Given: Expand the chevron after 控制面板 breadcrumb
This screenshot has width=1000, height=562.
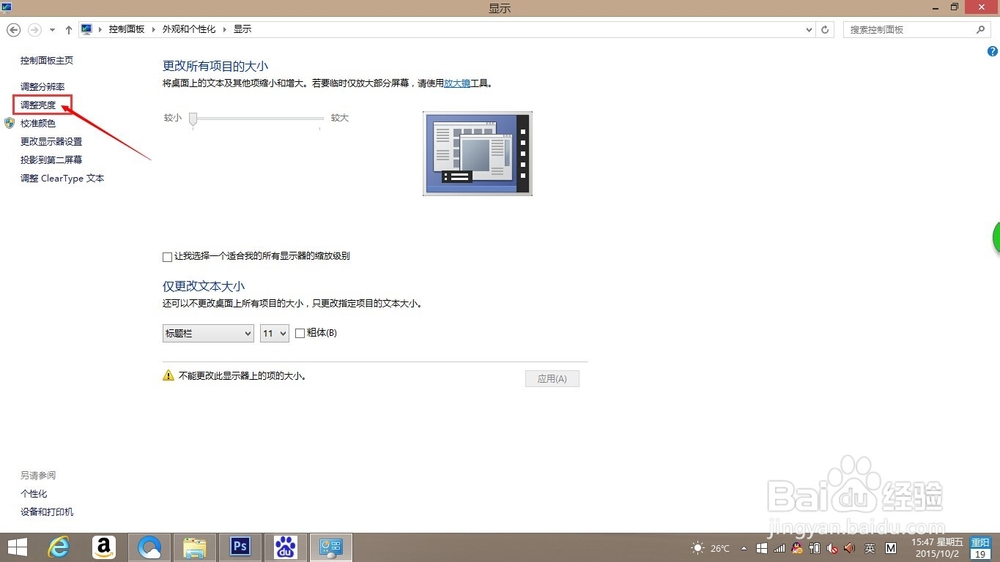Looking at the screenshot, I should point(153,29).
